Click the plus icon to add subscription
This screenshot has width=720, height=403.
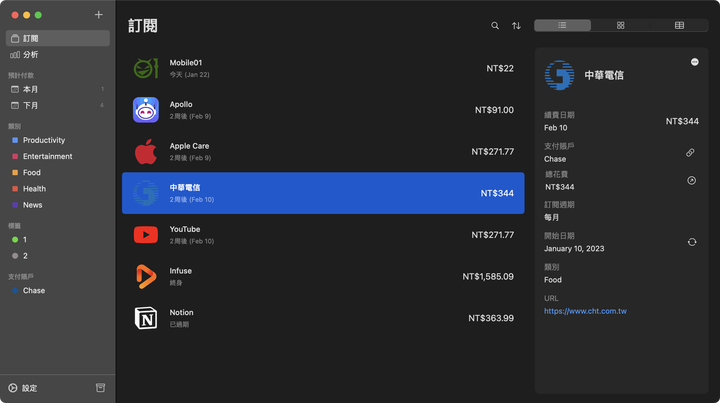[x=98, y=15]
